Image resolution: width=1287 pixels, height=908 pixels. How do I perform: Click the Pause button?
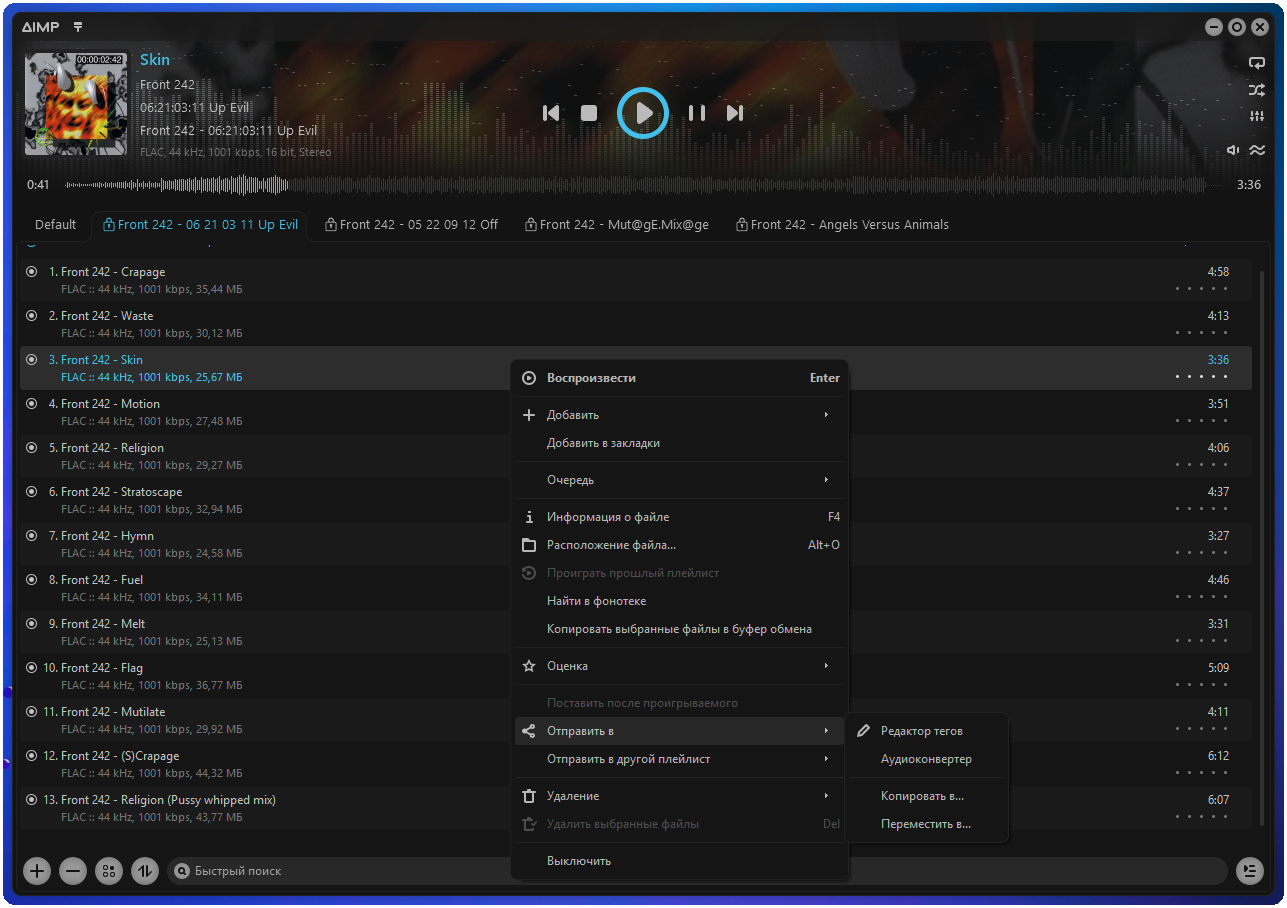697,113
